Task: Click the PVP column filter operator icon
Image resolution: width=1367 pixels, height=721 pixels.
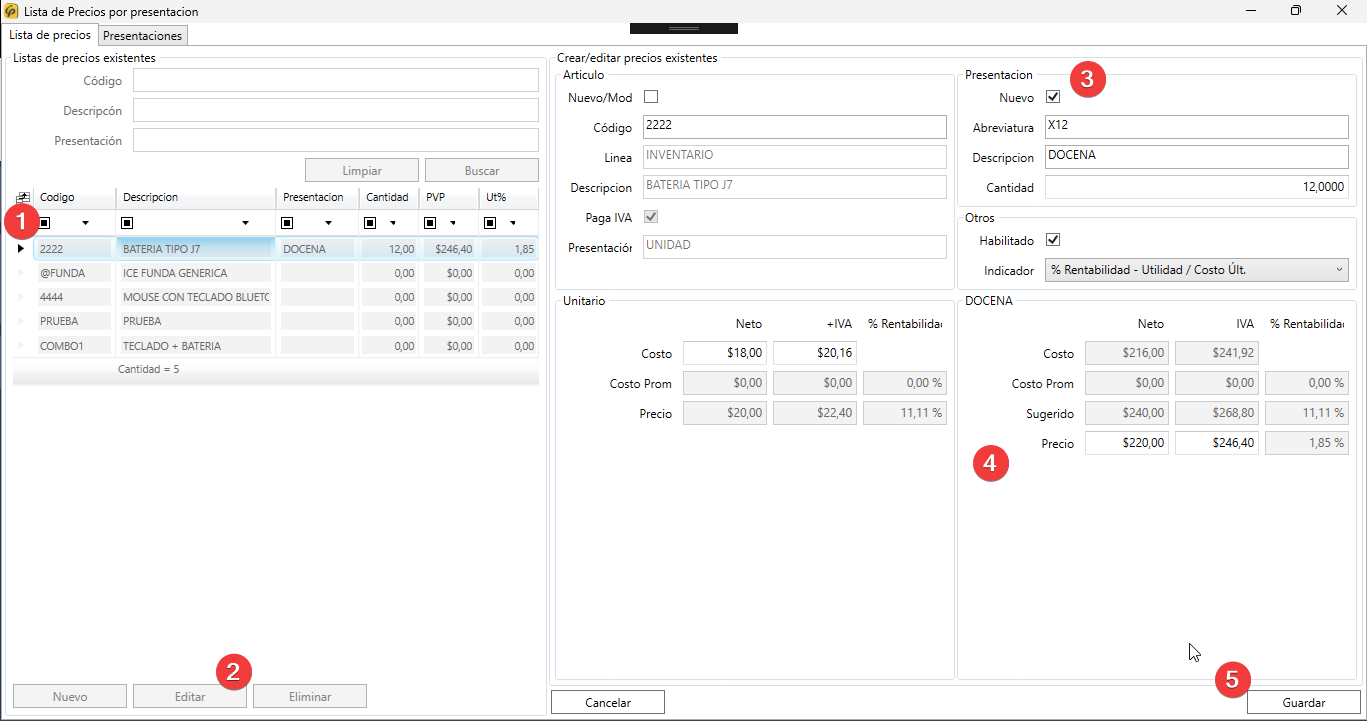Action: pos(431,223)
